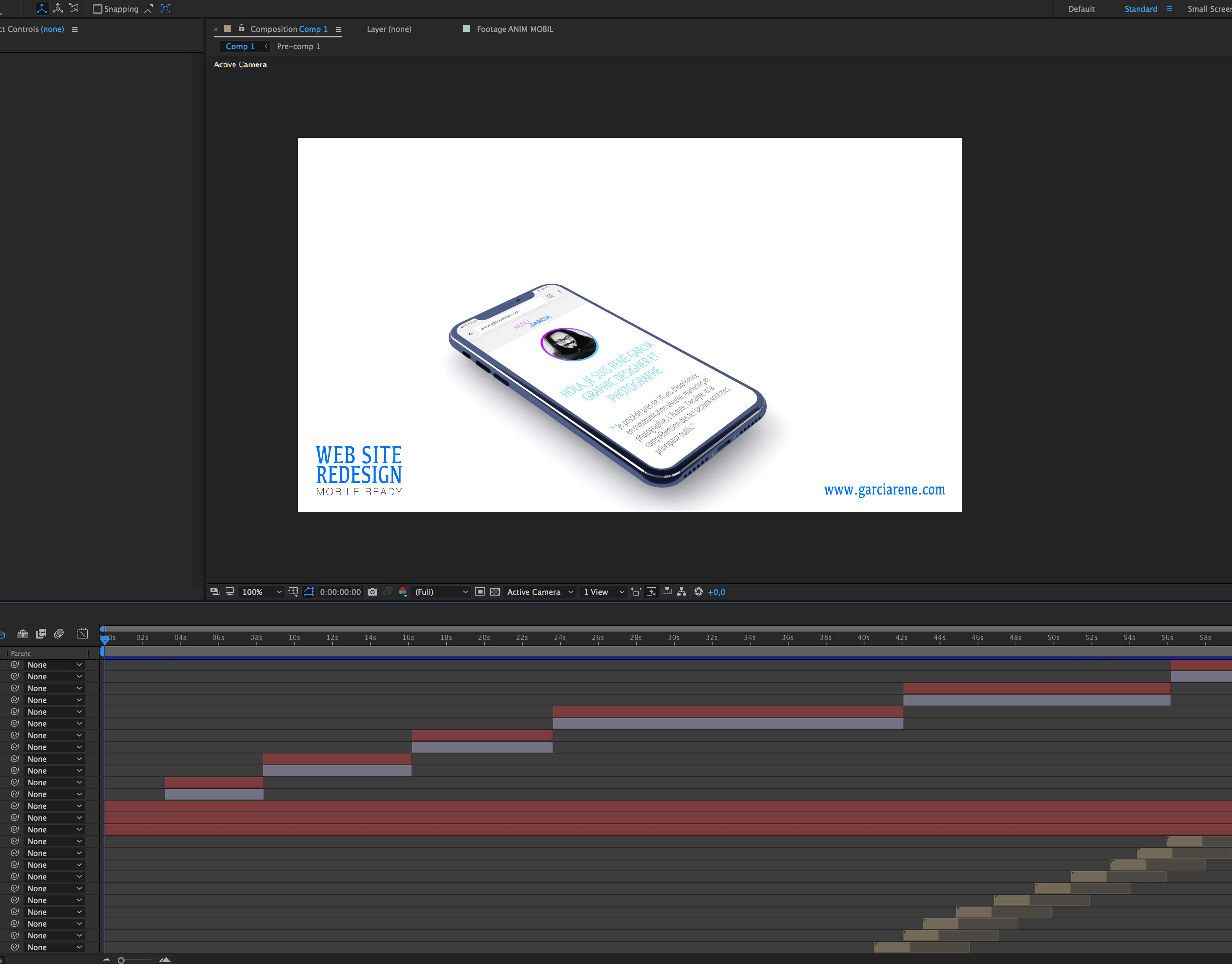Open the Composition Flowchart icon

(x=682, y=591)
